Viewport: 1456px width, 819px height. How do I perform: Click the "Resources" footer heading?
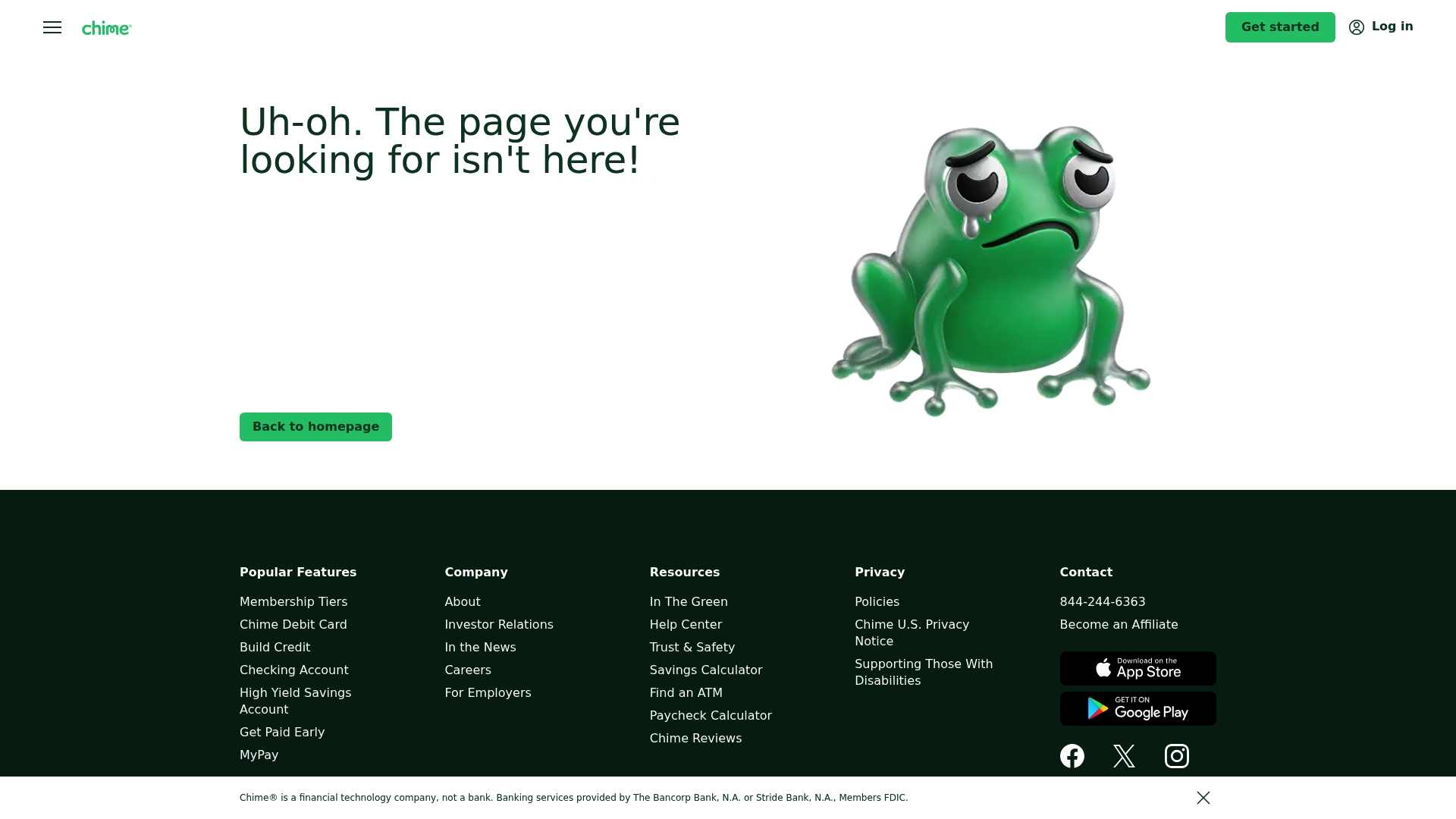[x=685, y=573]
